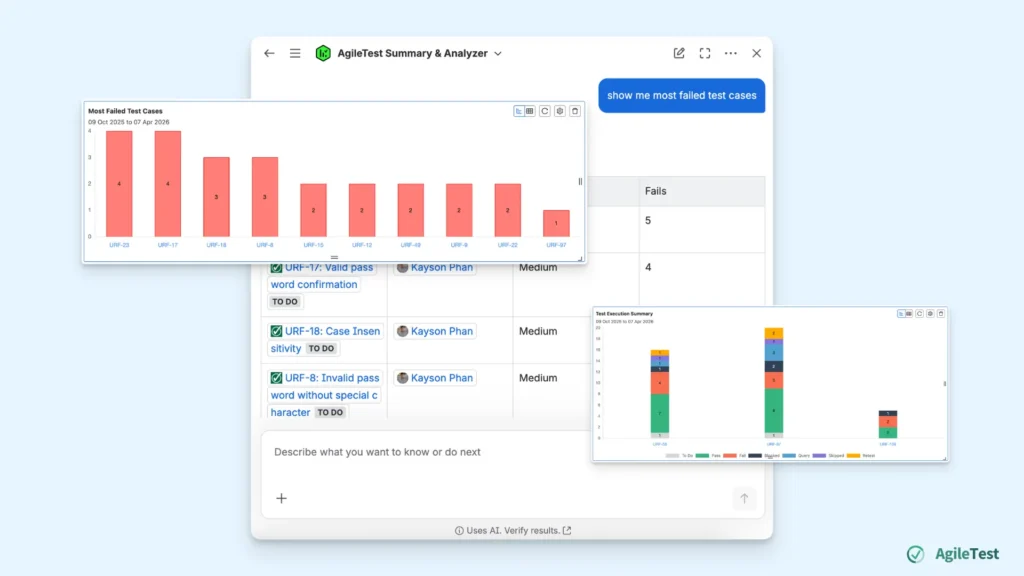The height and width of the screenshot is (576, 1024).
Task: Click the info icon beside 'Uses AI'
Action: click(x=459, y=531)
